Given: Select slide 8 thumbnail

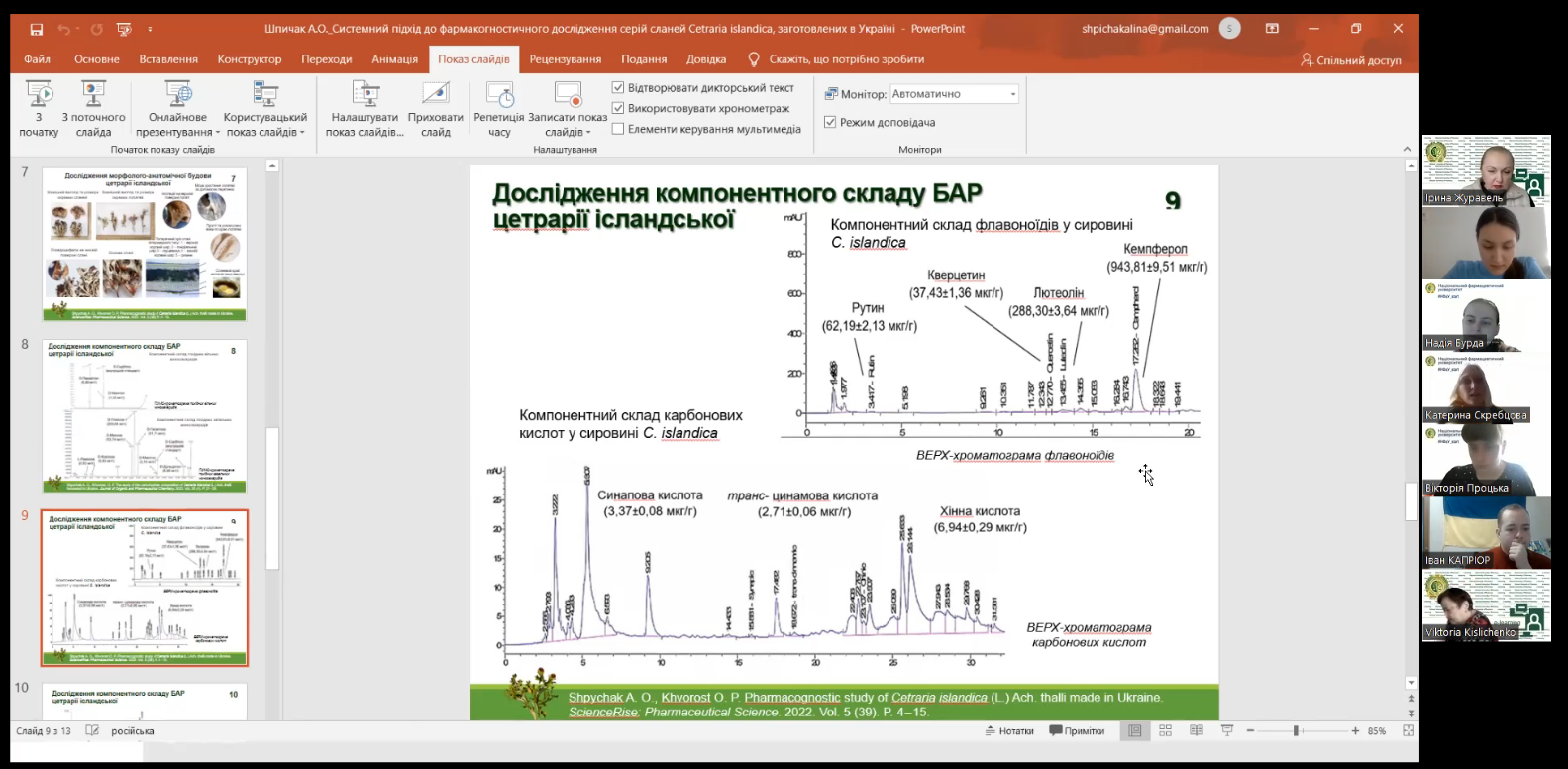Looking at the screenshot, I should (145, 416).
